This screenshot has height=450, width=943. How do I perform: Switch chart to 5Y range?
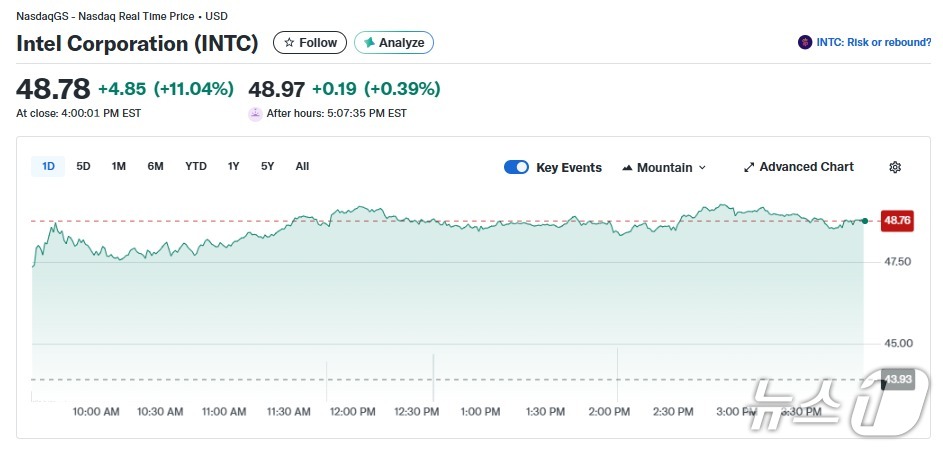[267, 166]
